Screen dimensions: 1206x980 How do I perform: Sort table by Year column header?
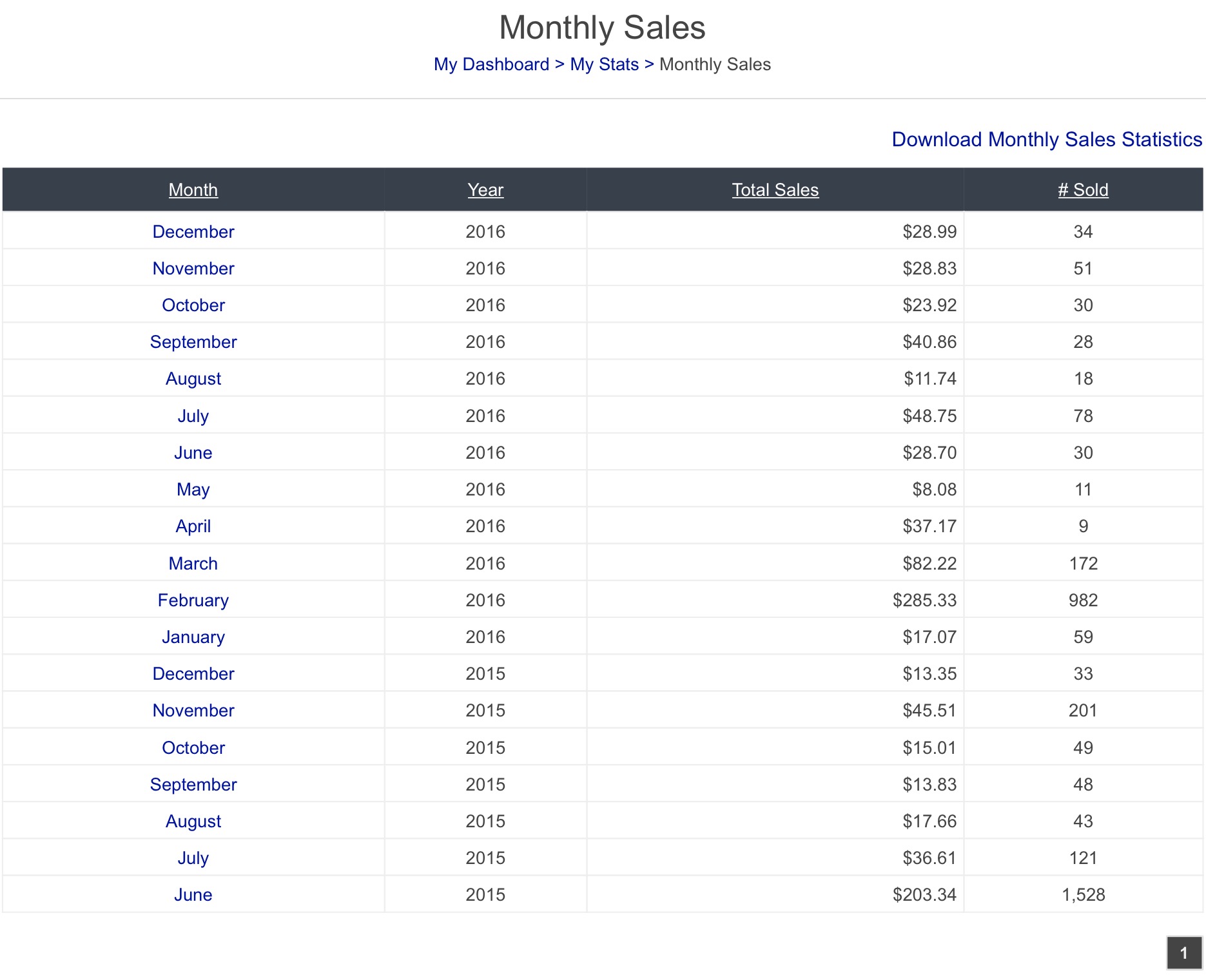click(485, 190)
